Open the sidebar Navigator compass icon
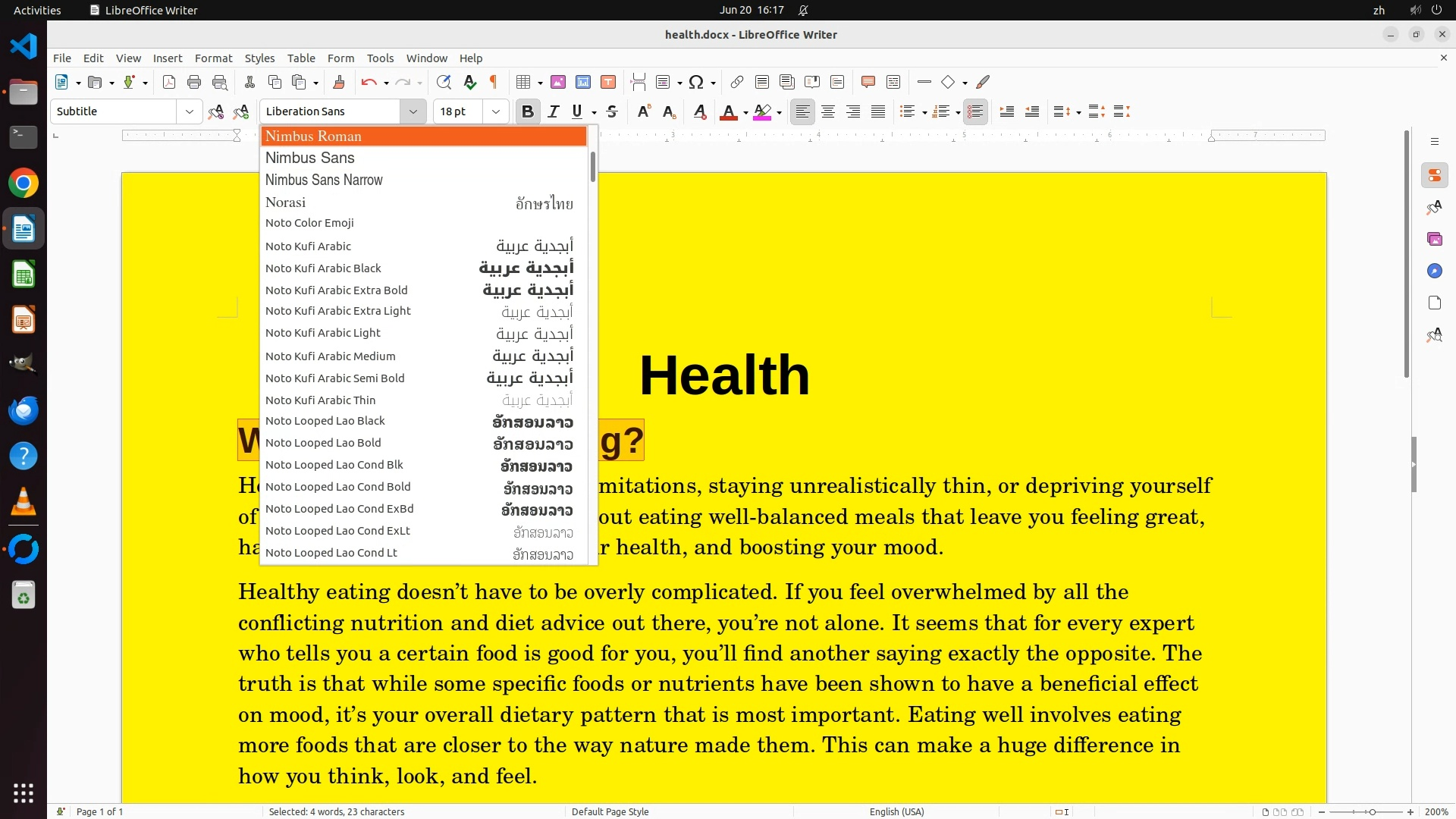This screenshot has width=1456, height=819. tap(1434, 271)
